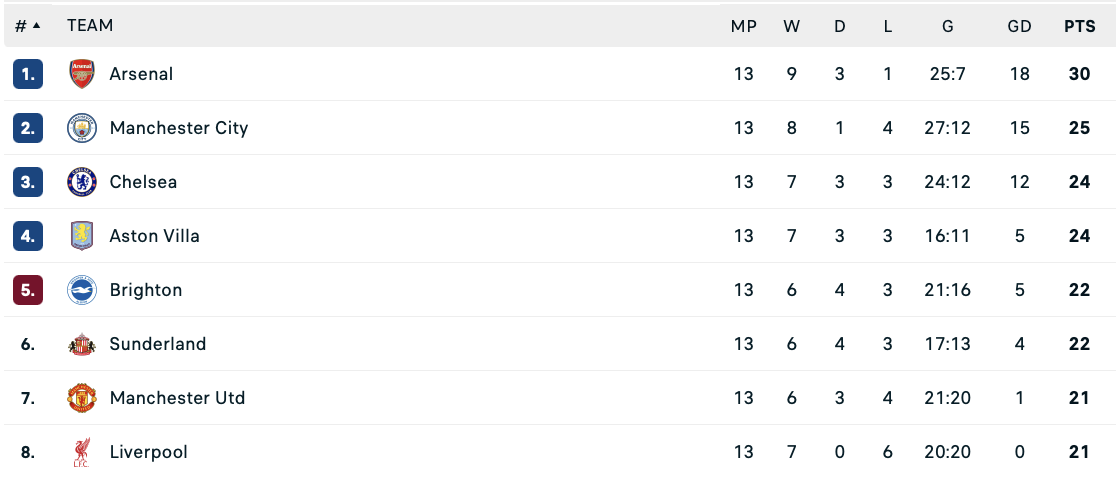Open the Arsenal team name link
The height and width of the screenshot is (478, 1116).
pos(141,74)
